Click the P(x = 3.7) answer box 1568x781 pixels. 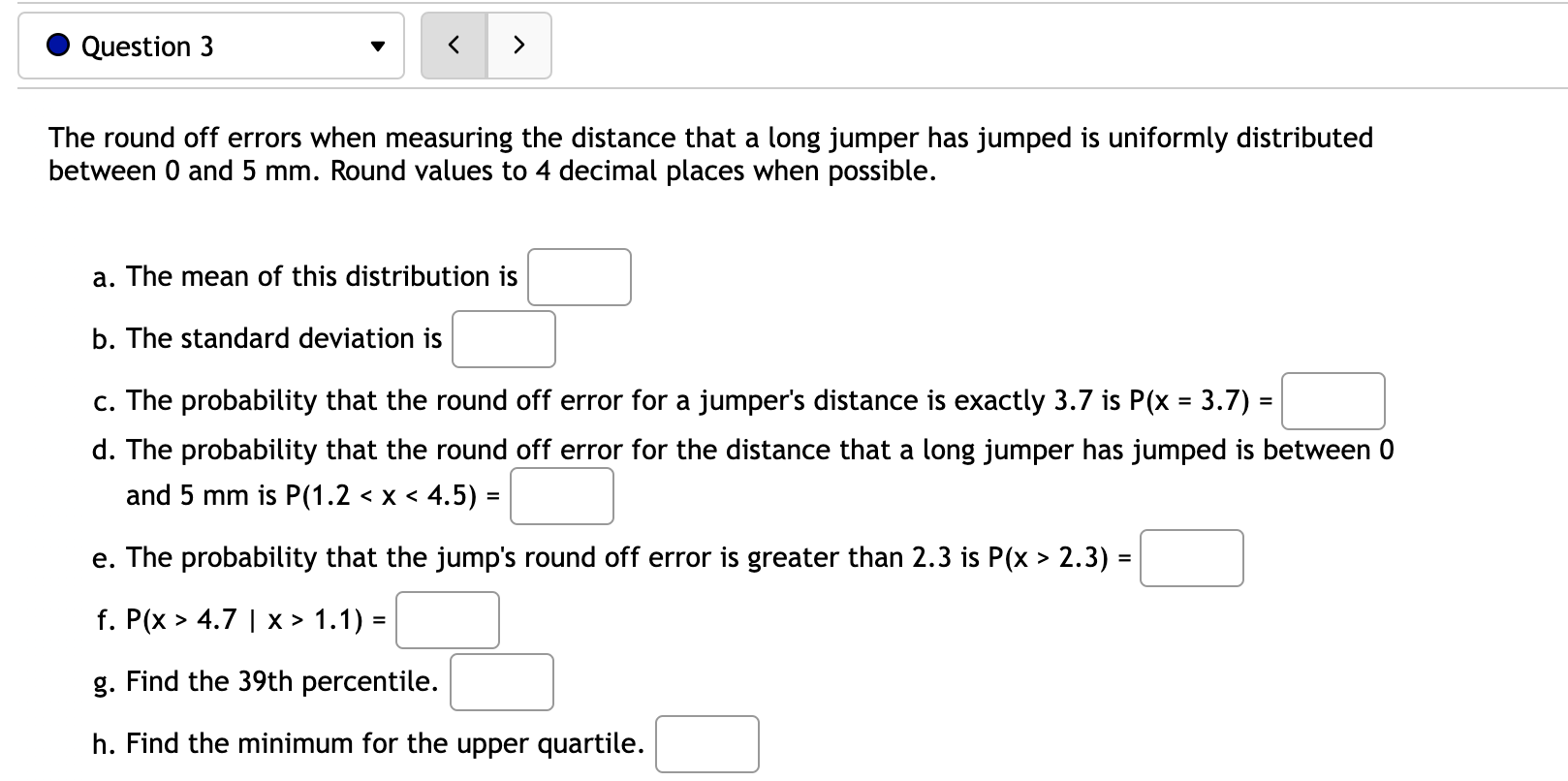(1333, 400)
